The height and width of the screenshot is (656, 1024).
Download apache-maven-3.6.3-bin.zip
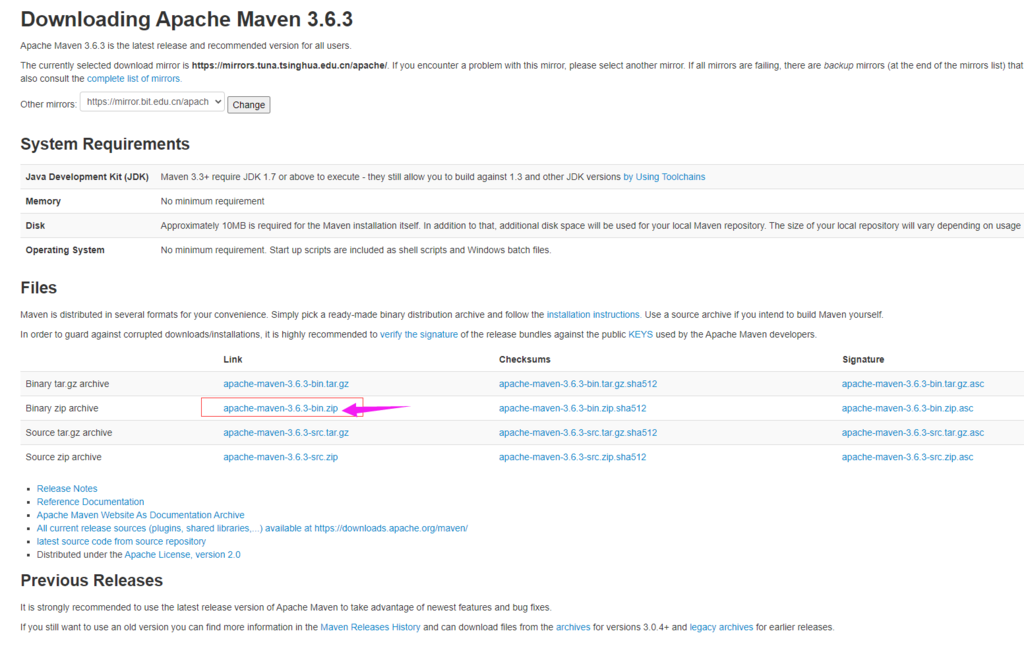281,408
